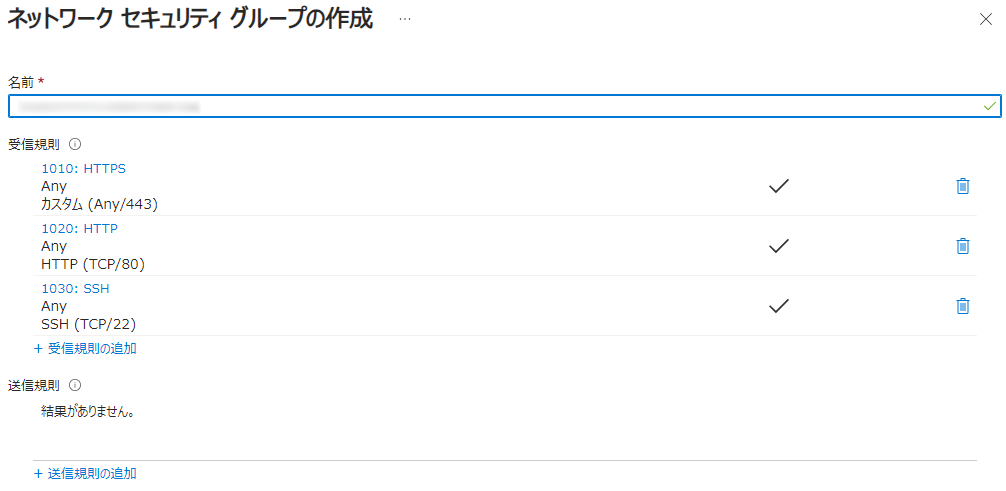Click the checkmark on the HTTP rule row

pos(778,246)
